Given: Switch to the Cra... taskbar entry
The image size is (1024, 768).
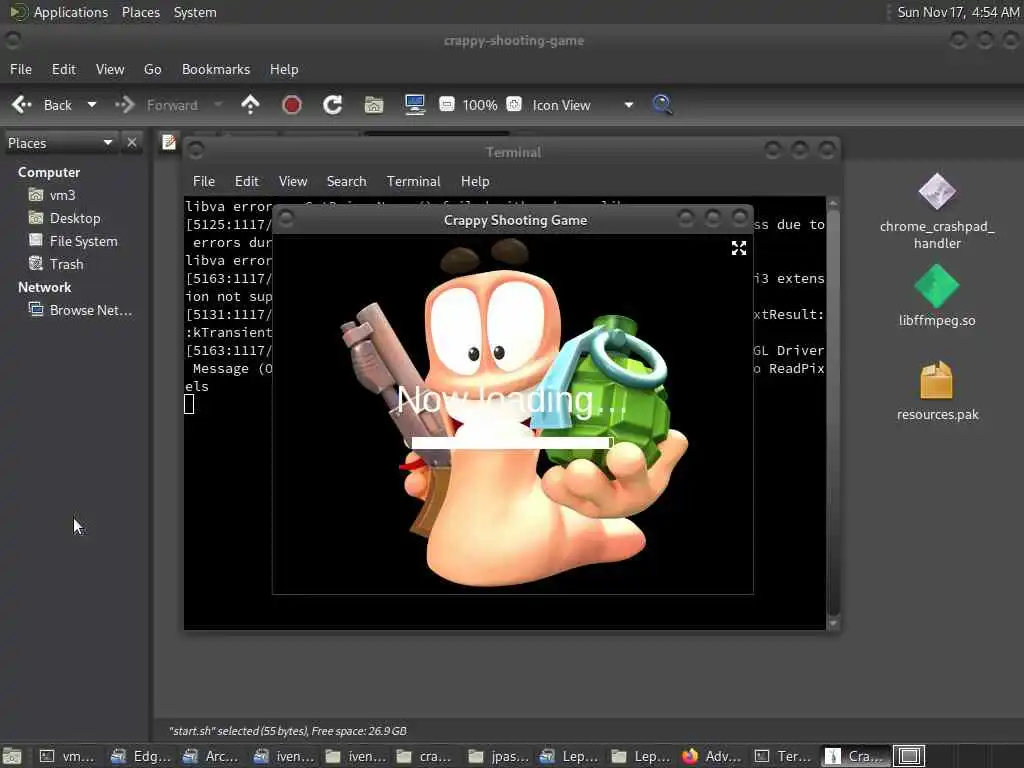Looking at the screenshot, I should coord(856,756).
